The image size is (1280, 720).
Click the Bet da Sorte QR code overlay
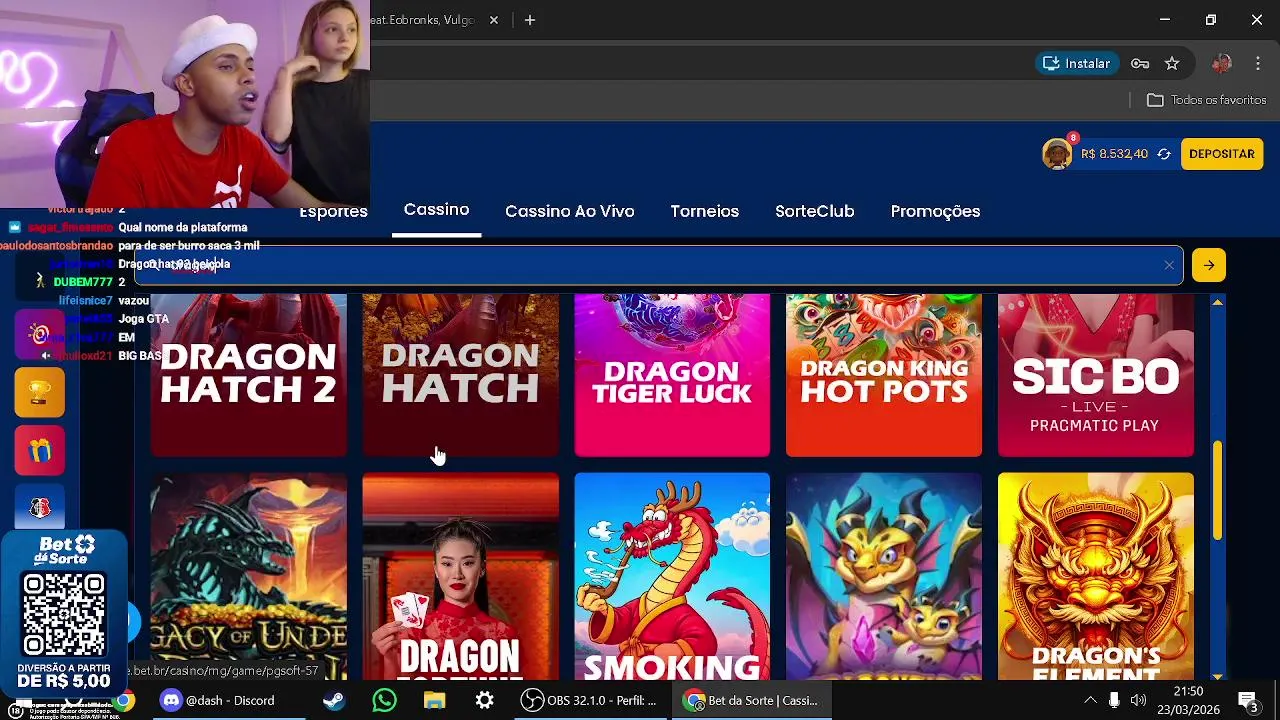(64, 615)
